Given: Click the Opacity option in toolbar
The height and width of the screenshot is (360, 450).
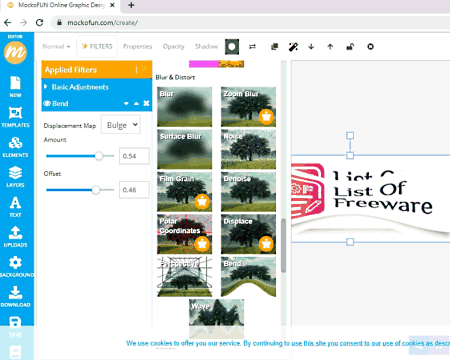Looking at the screenshot, I should pyautogui.click(x=173, y=46).
